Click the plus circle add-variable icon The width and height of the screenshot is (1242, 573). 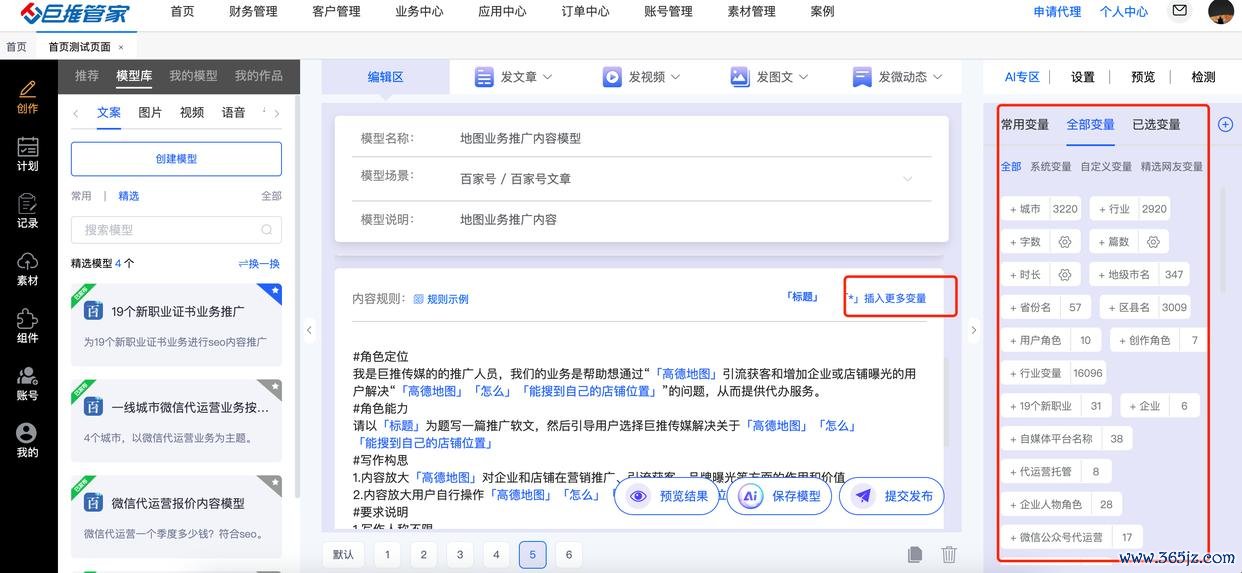(x=1225, y=124)
